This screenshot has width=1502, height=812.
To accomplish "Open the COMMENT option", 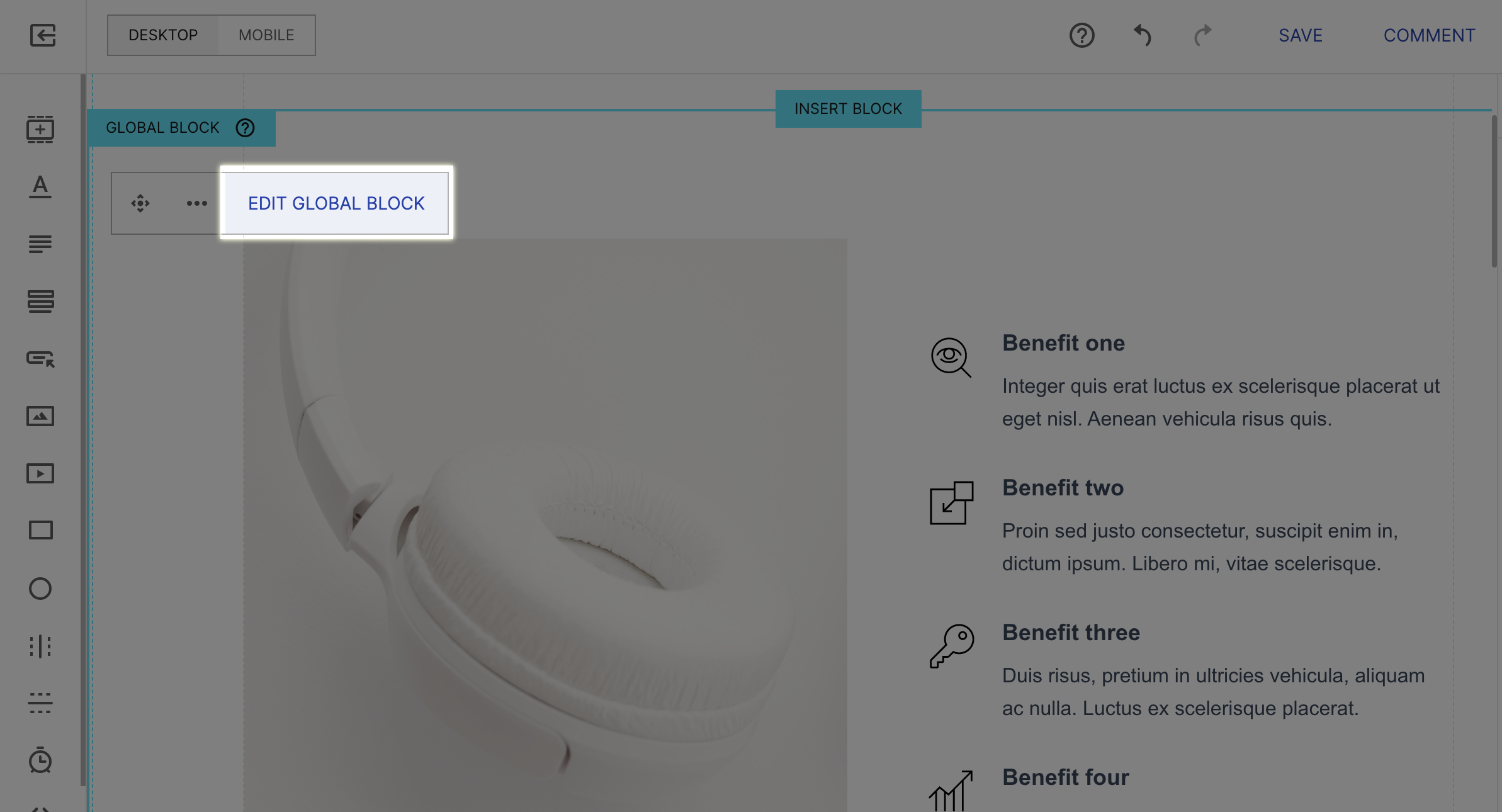I will 1429,35.
